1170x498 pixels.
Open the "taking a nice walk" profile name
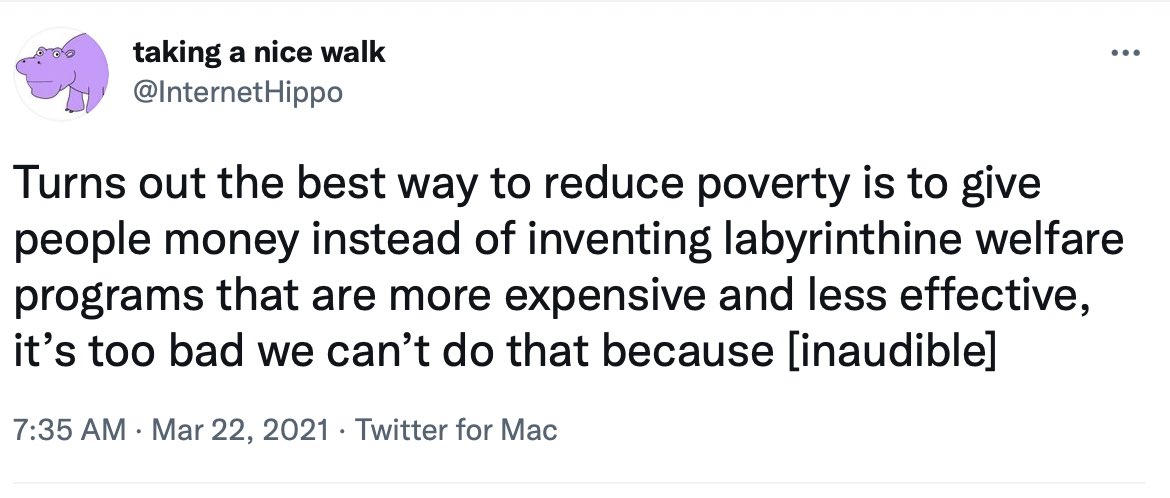coord(259,52)
